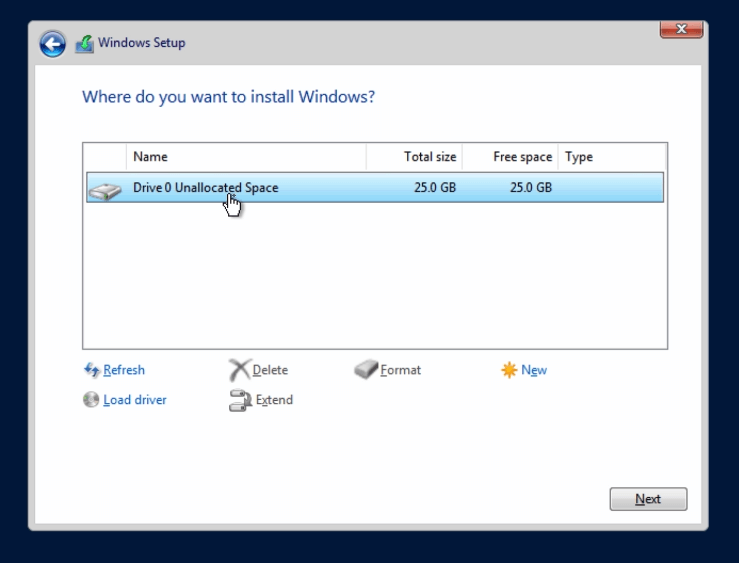Click the Delete text link
Viewport: 739px width, 563px height.
pyautogui.click(x=270, y=370)
